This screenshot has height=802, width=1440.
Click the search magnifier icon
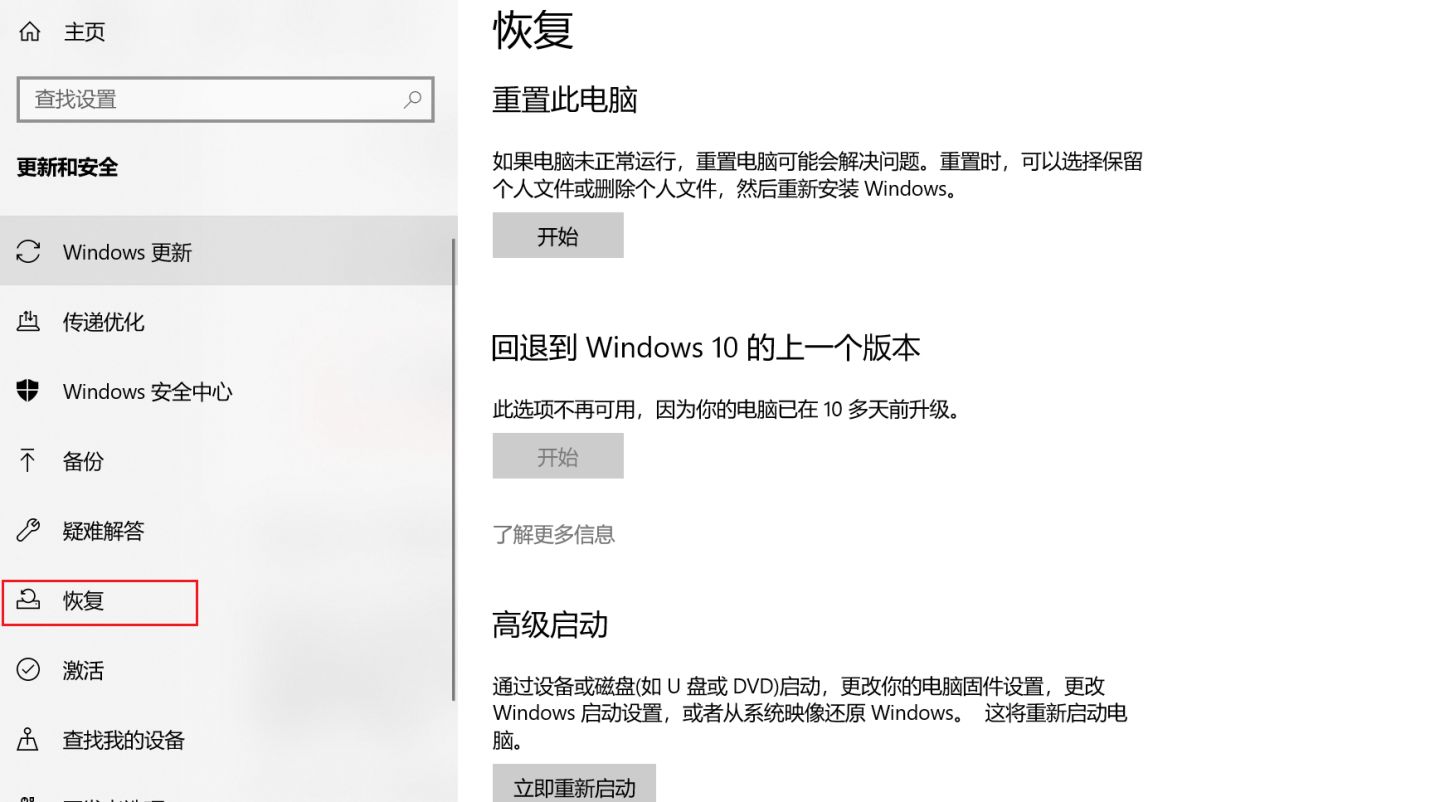412,100
